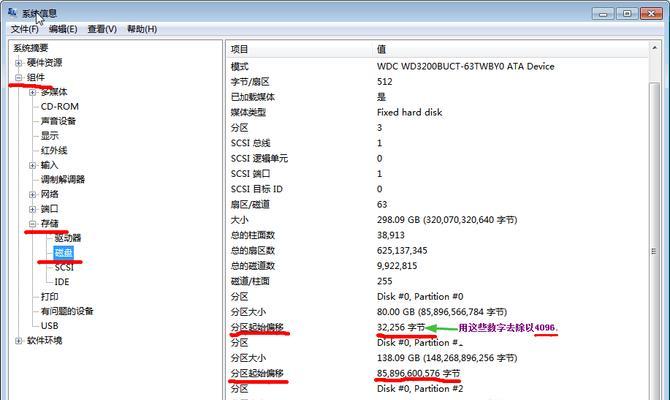Screen dimensions: 670x400
Task: Select the 红外线 tree item
Action: (x=54, y=150)
